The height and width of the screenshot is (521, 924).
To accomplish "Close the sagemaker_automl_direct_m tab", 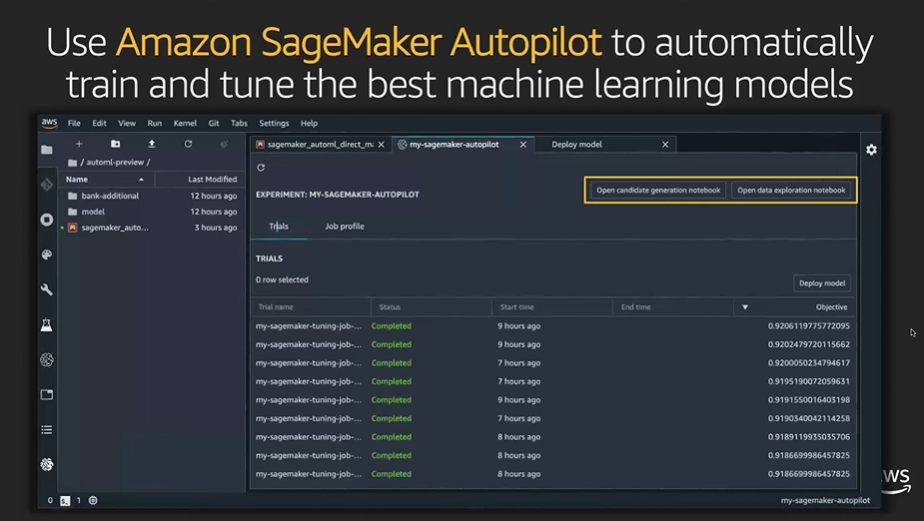I will [x=381, y=144].
